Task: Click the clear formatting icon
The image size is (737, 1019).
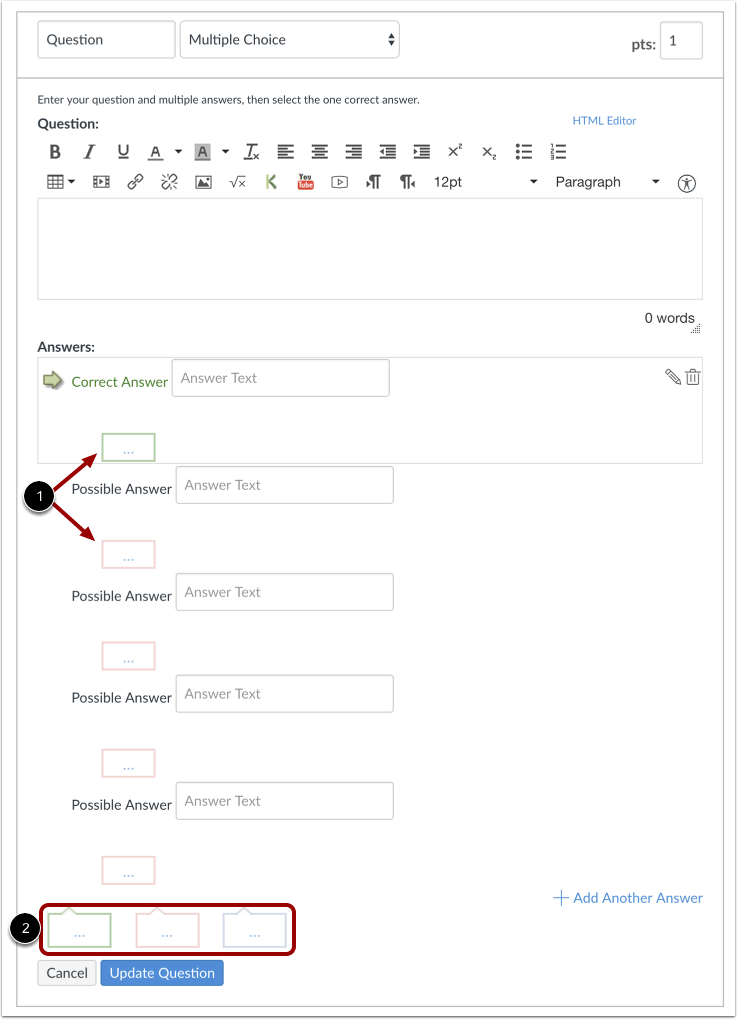Action: click(x=252, y=152)
